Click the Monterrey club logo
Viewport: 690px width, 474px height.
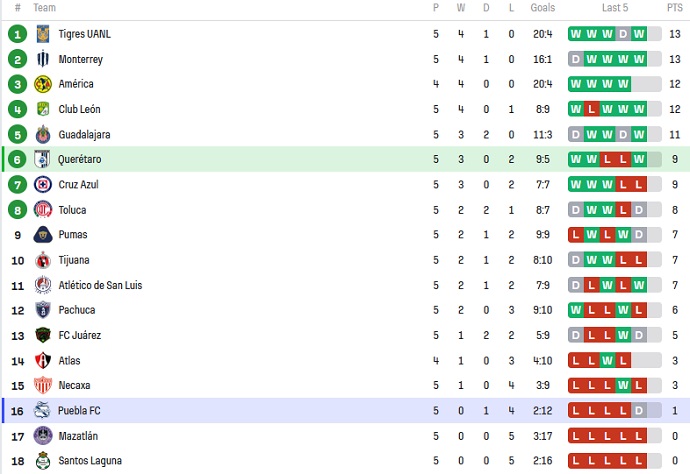42,59
